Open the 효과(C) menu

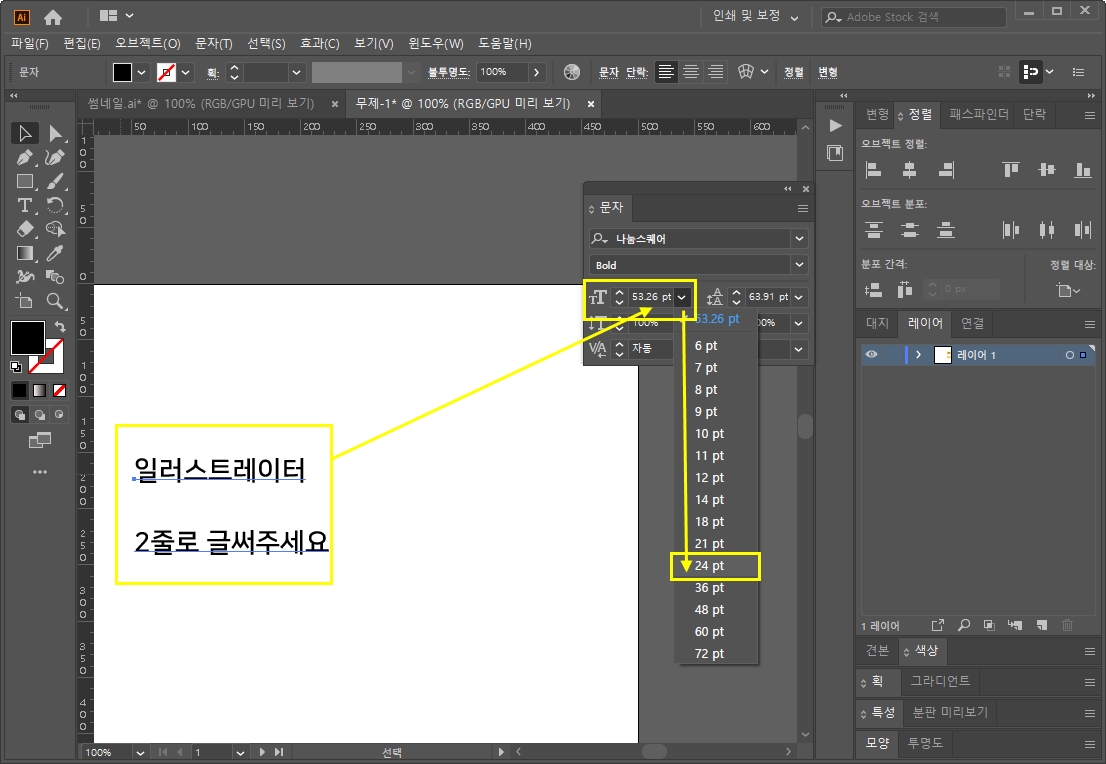click(320, 44)
